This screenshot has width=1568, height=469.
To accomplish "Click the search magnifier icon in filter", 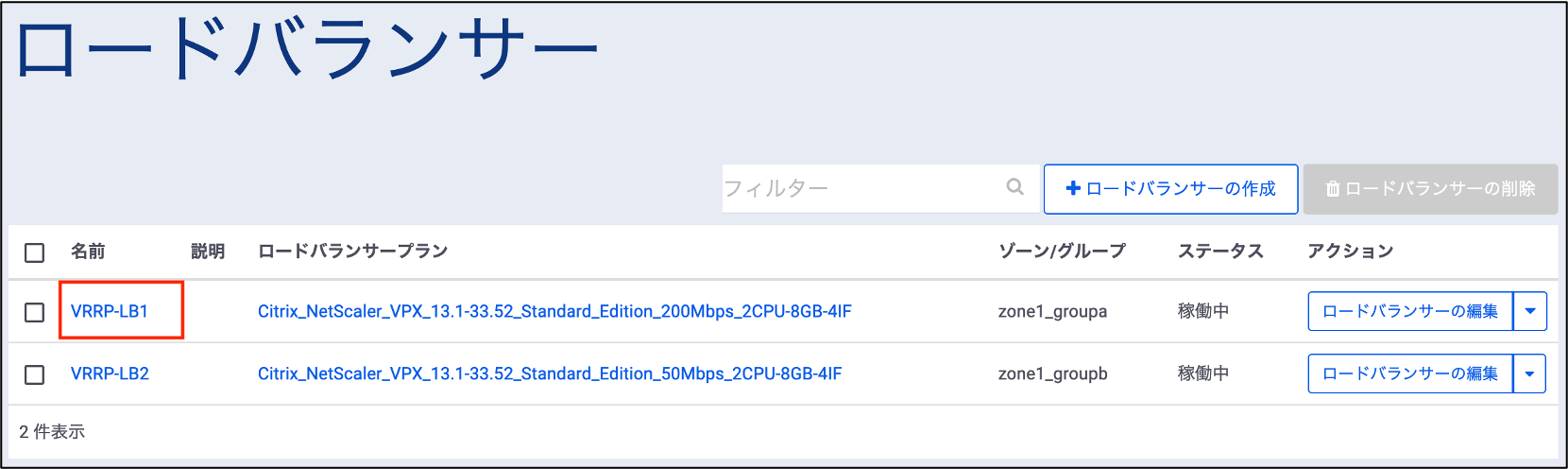I will pos(1015,187).
